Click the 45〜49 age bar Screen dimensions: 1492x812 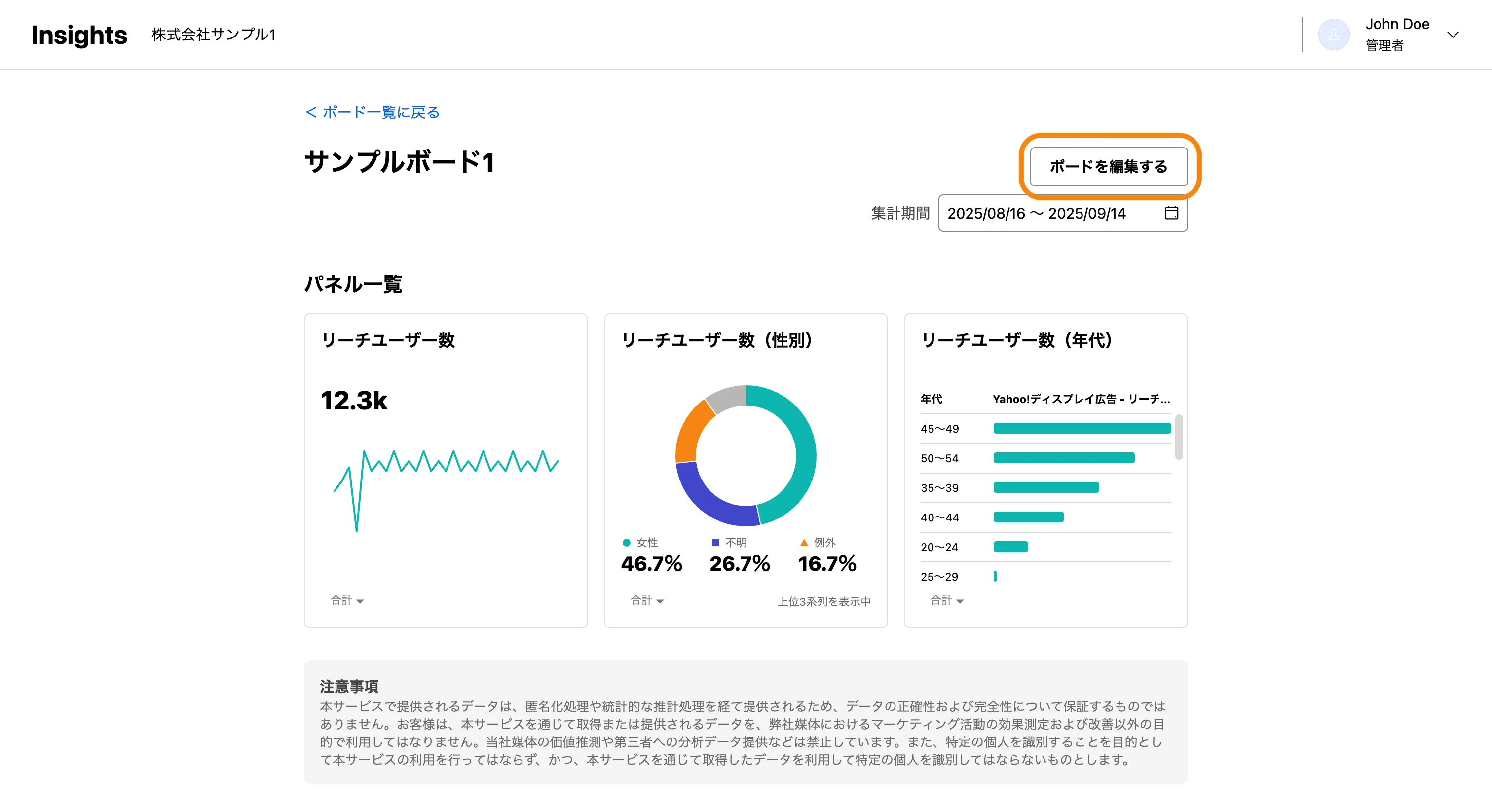[x=1082, y=429]
